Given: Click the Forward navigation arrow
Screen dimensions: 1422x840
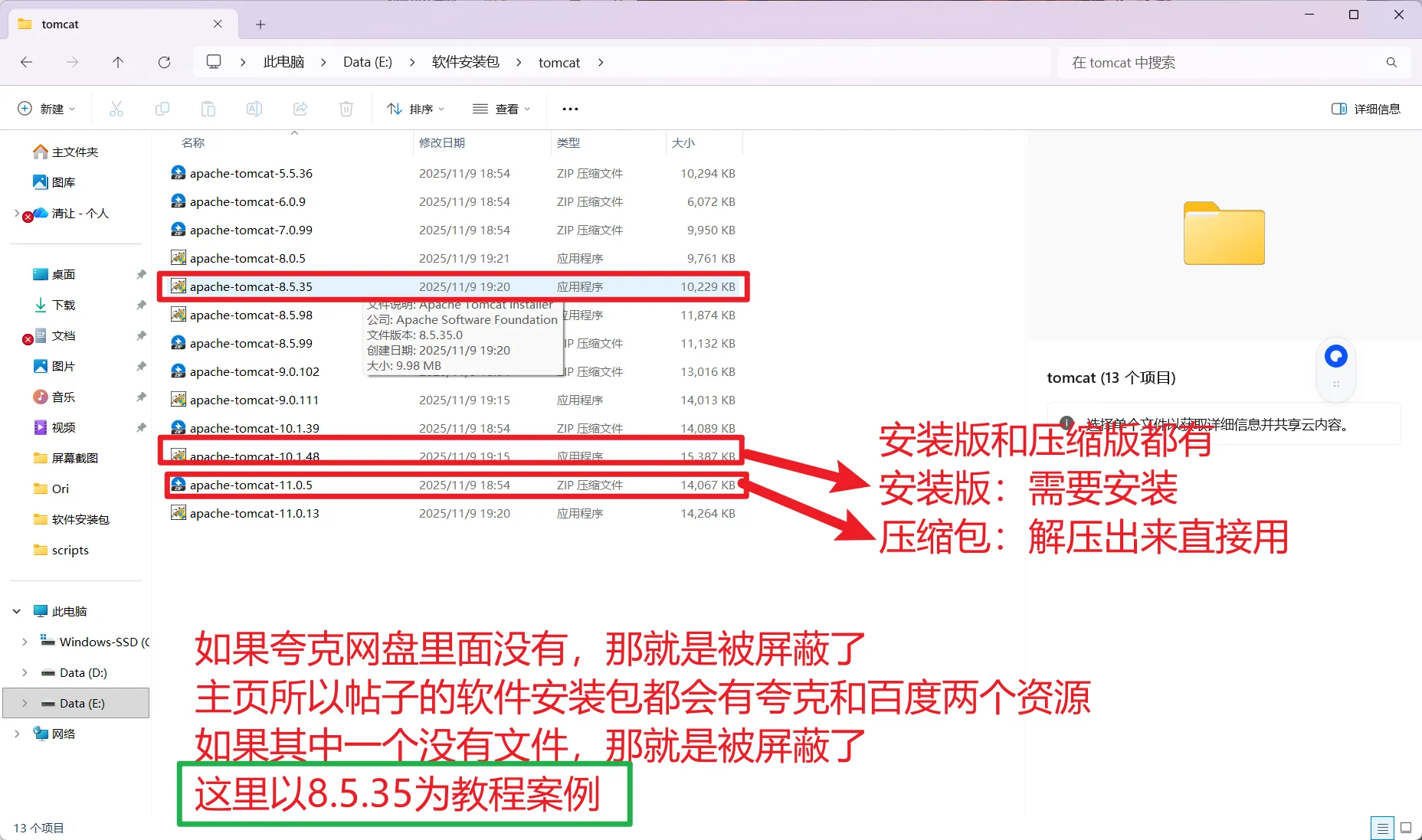Looking at the screenshot, I should pos(72,62).
